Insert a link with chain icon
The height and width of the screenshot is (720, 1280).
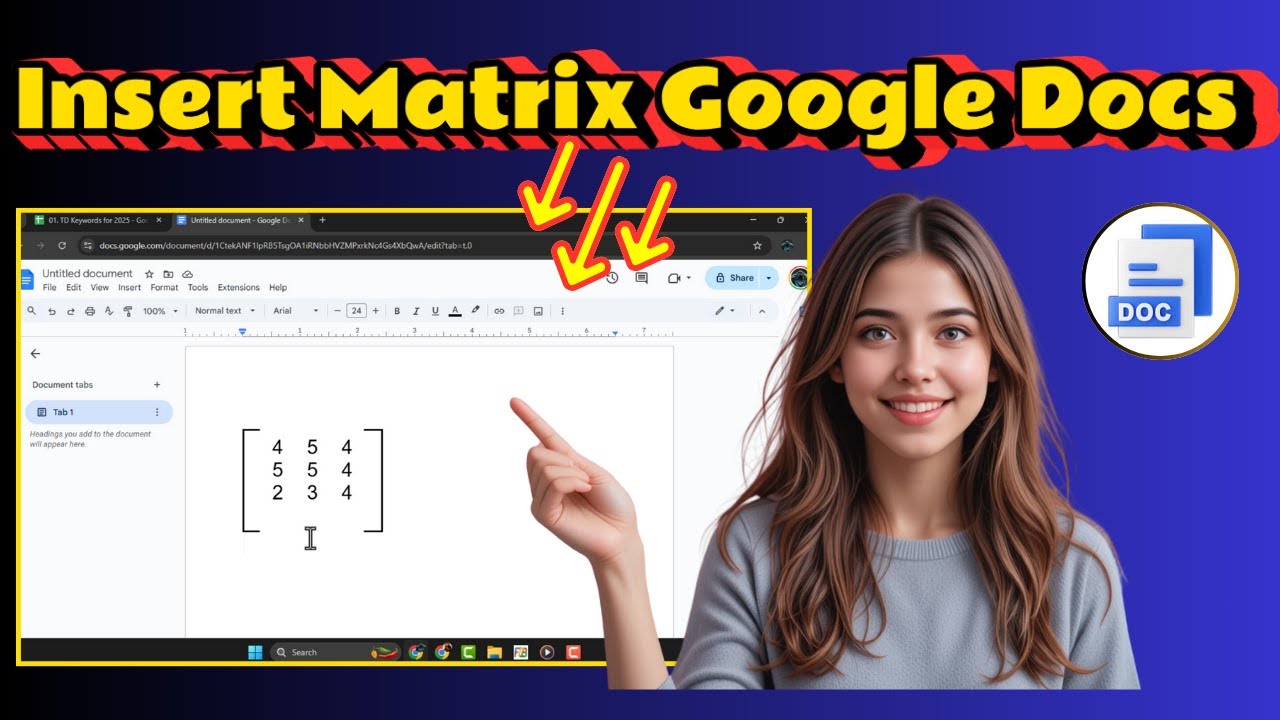(499, 311)
